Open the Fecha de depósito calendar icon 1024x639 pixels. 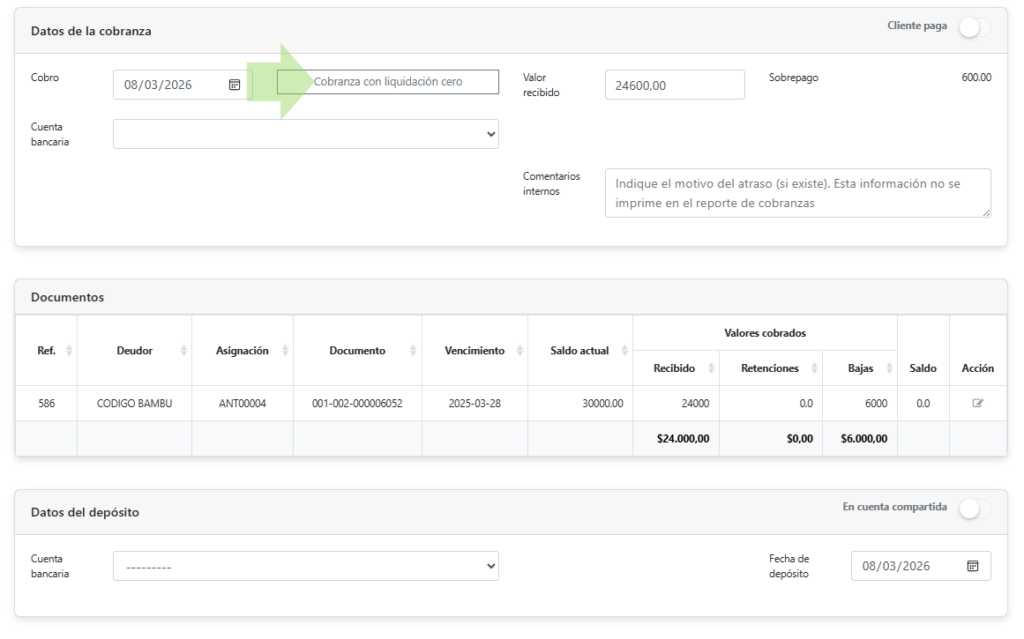(972, 566)
